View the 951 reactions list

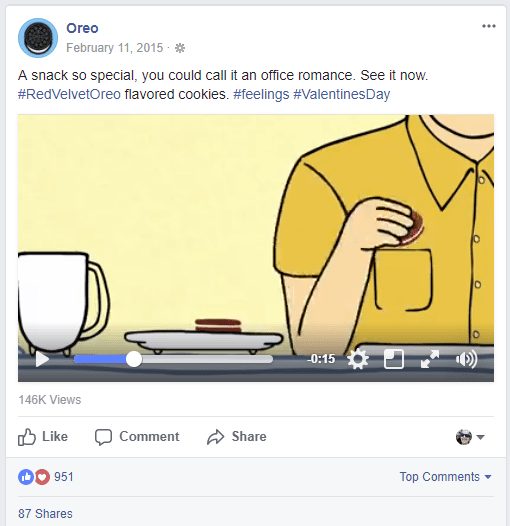[x=46, y=477]
